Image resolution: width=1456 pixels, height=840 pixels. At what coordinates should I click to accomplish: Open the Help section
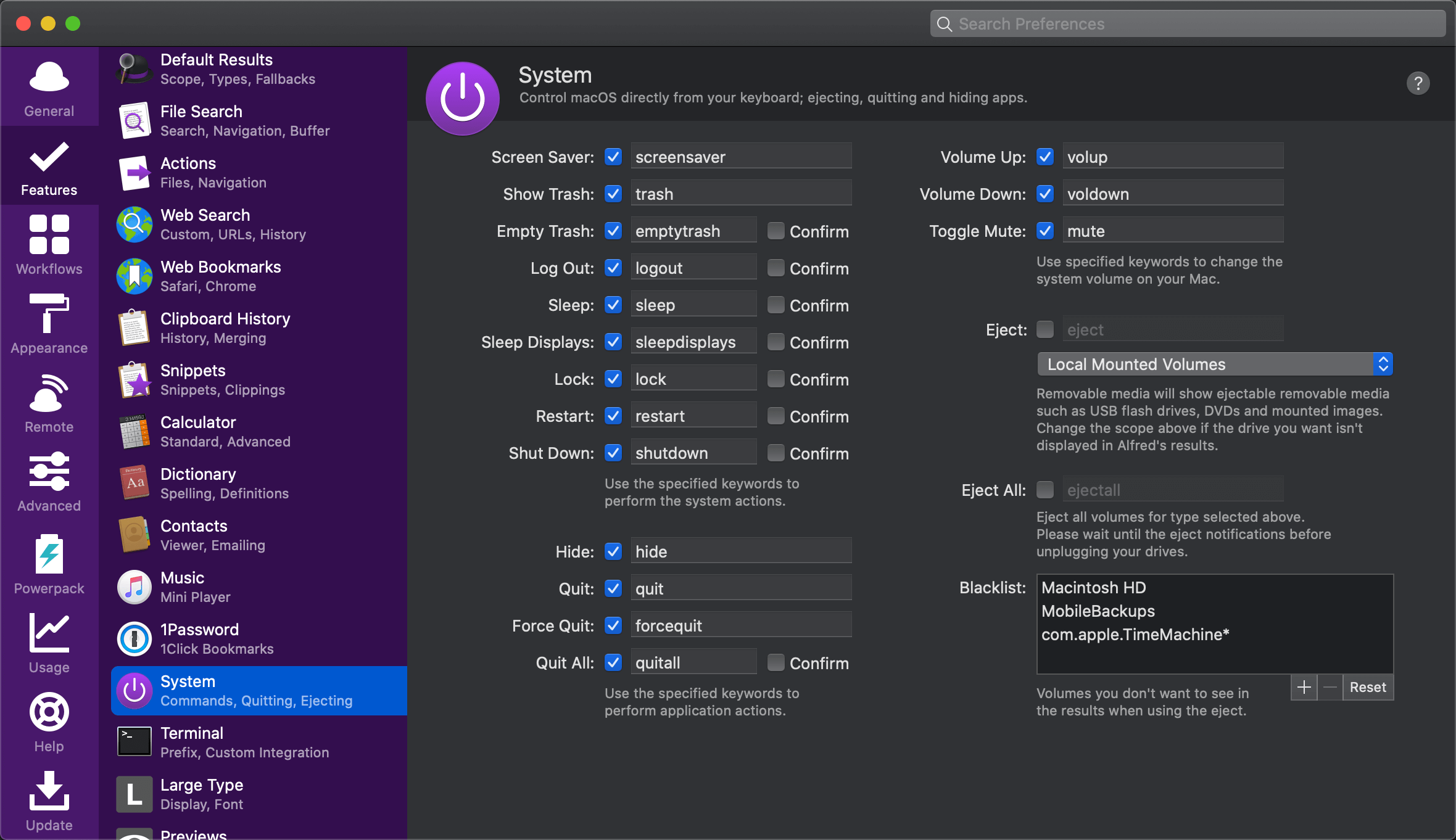click(49, 722)
